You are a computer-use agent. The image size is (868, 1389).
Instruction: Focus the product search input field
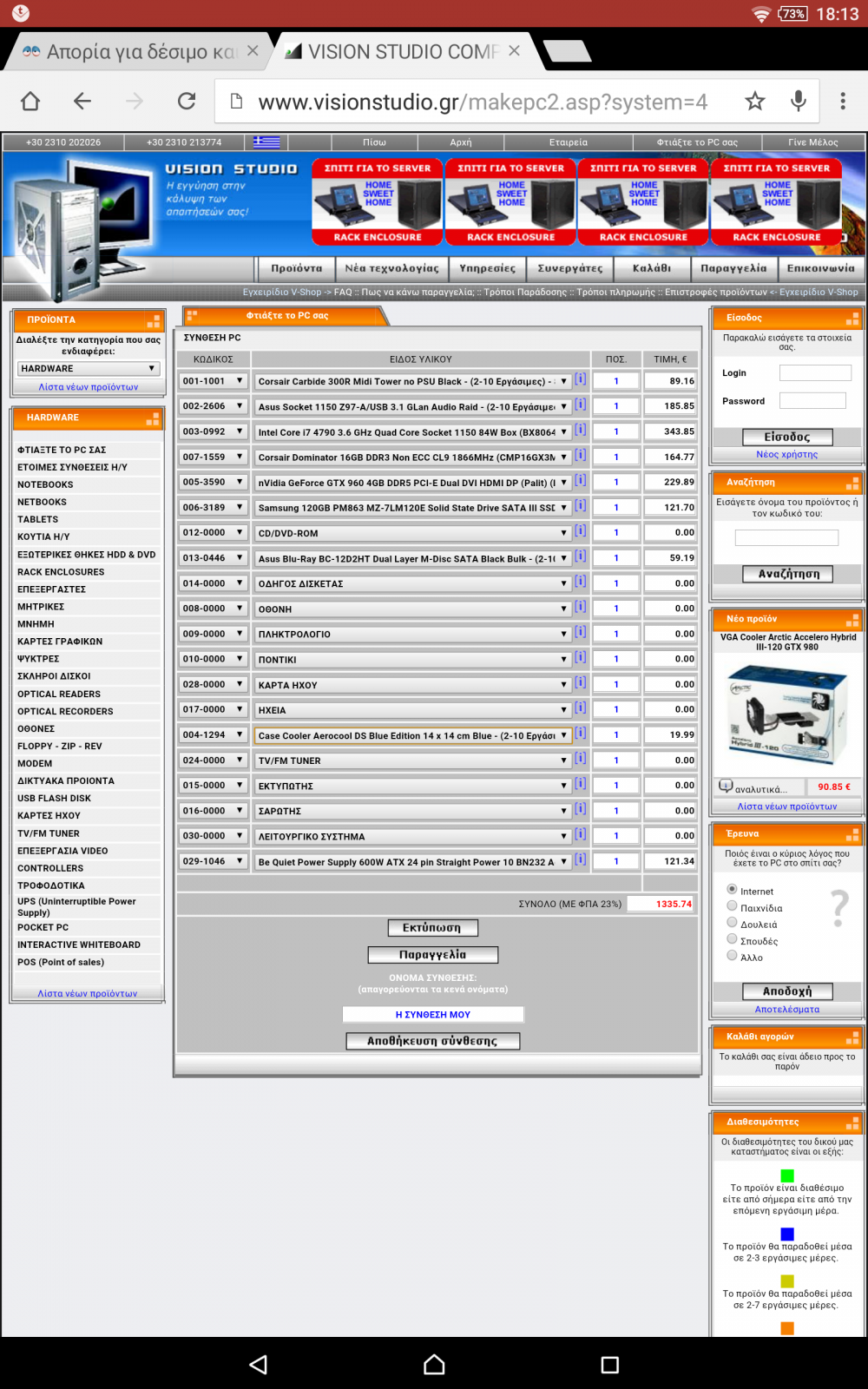click(786, 537)
